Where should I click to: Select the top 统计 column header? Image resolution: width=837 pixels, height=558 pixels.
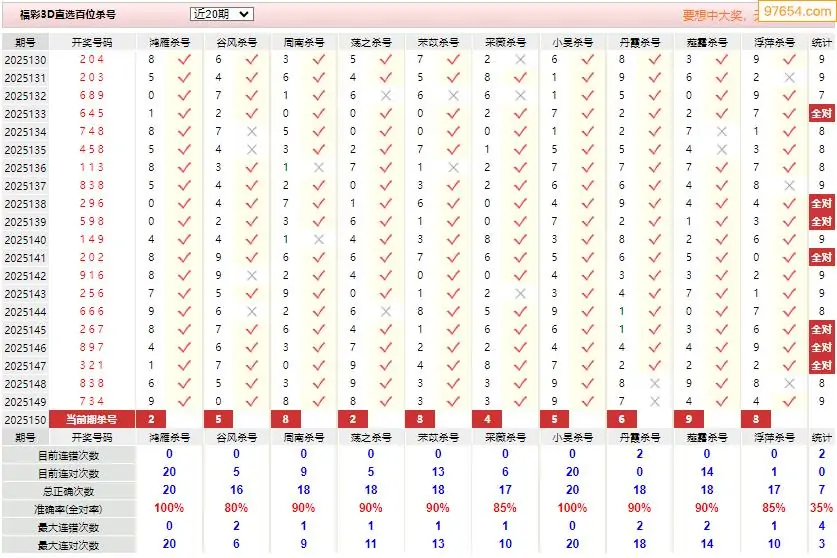click(822, 42)
